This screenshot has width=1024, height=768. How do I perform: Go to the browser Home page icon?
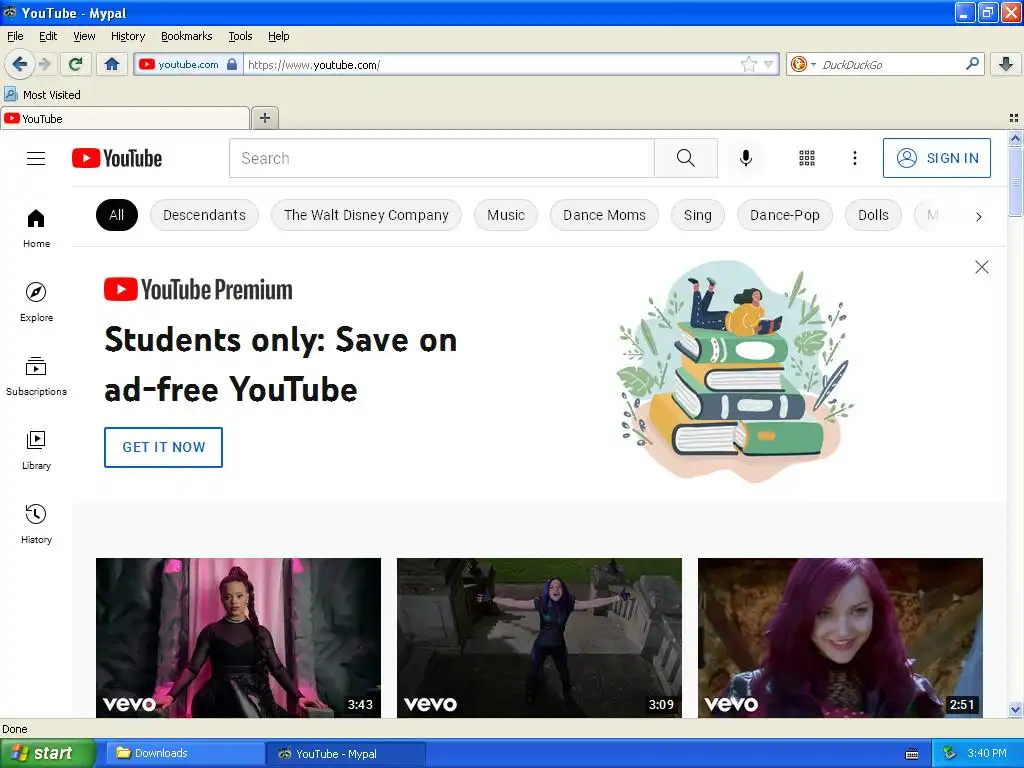[x=112, y=64]
